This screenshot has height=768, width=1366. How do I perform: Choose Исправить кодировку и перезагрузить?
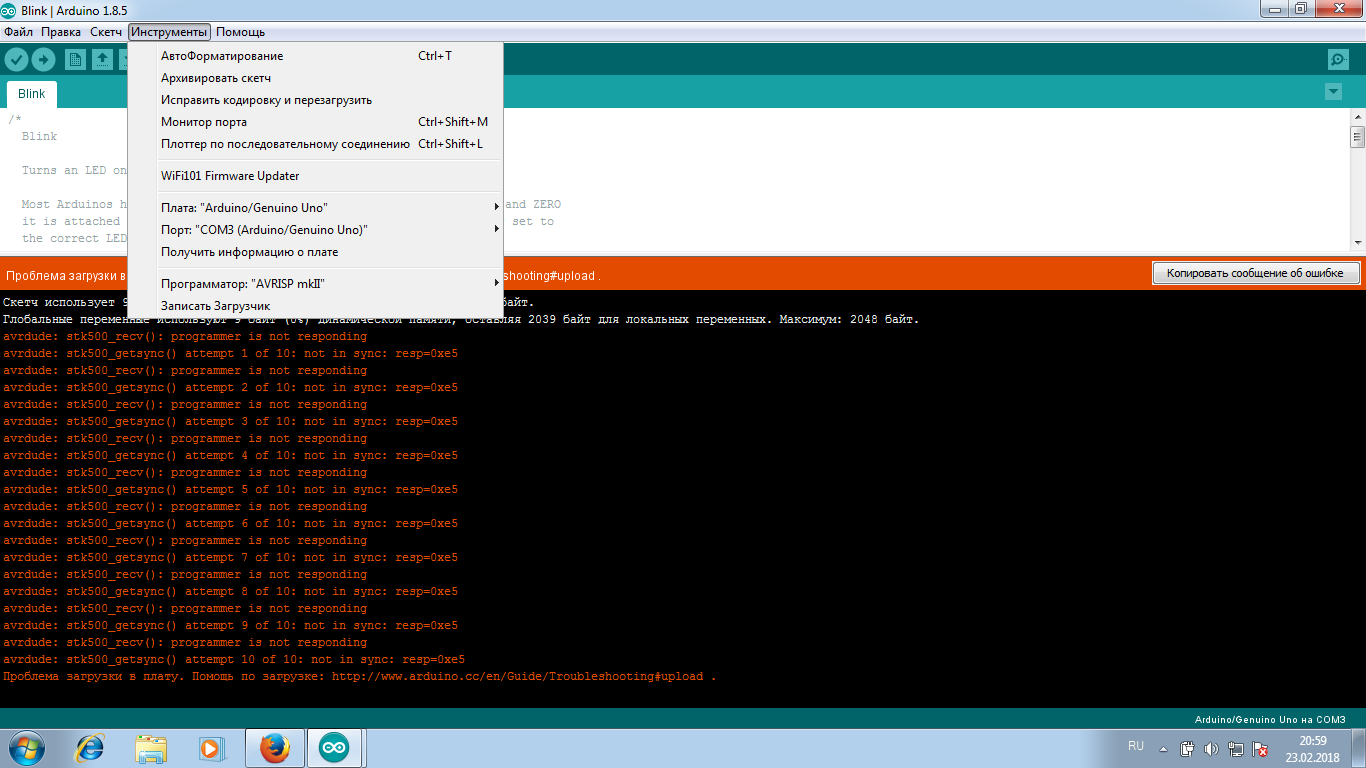pyautogui.click(x=315, y=100)
